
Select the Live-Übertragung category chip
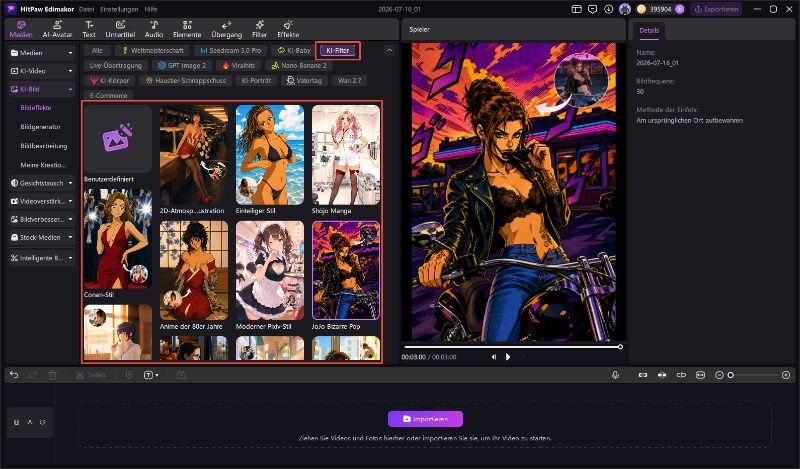click(x=116, y=65)
